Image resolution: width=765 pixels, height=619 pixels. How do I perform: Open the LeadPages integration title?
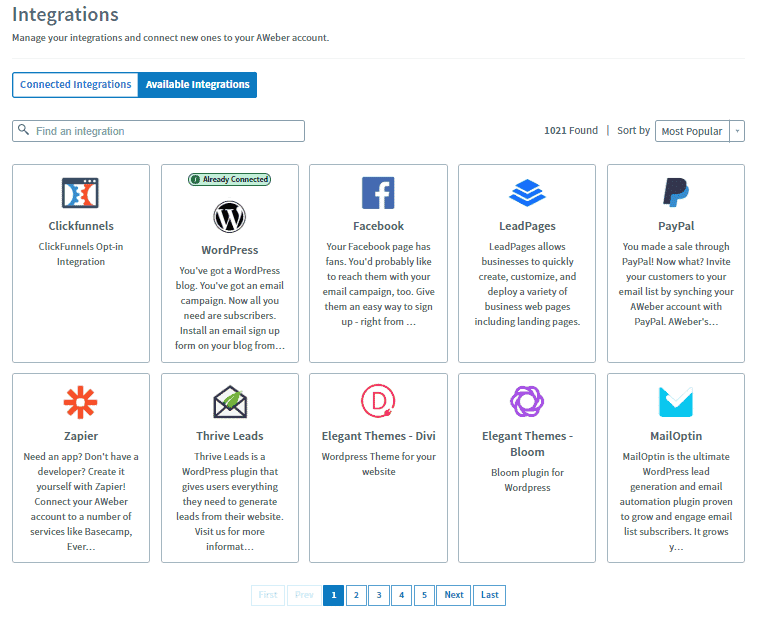(527, 226)
